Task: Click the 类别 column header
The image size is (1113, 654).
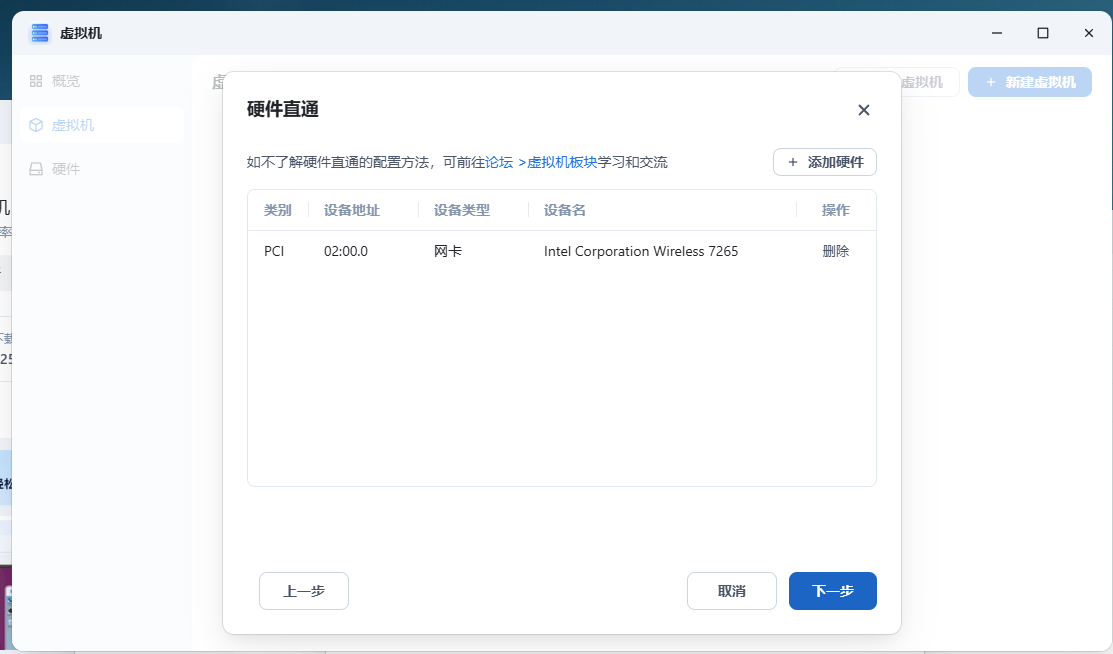Action: [x=277, y=210]
